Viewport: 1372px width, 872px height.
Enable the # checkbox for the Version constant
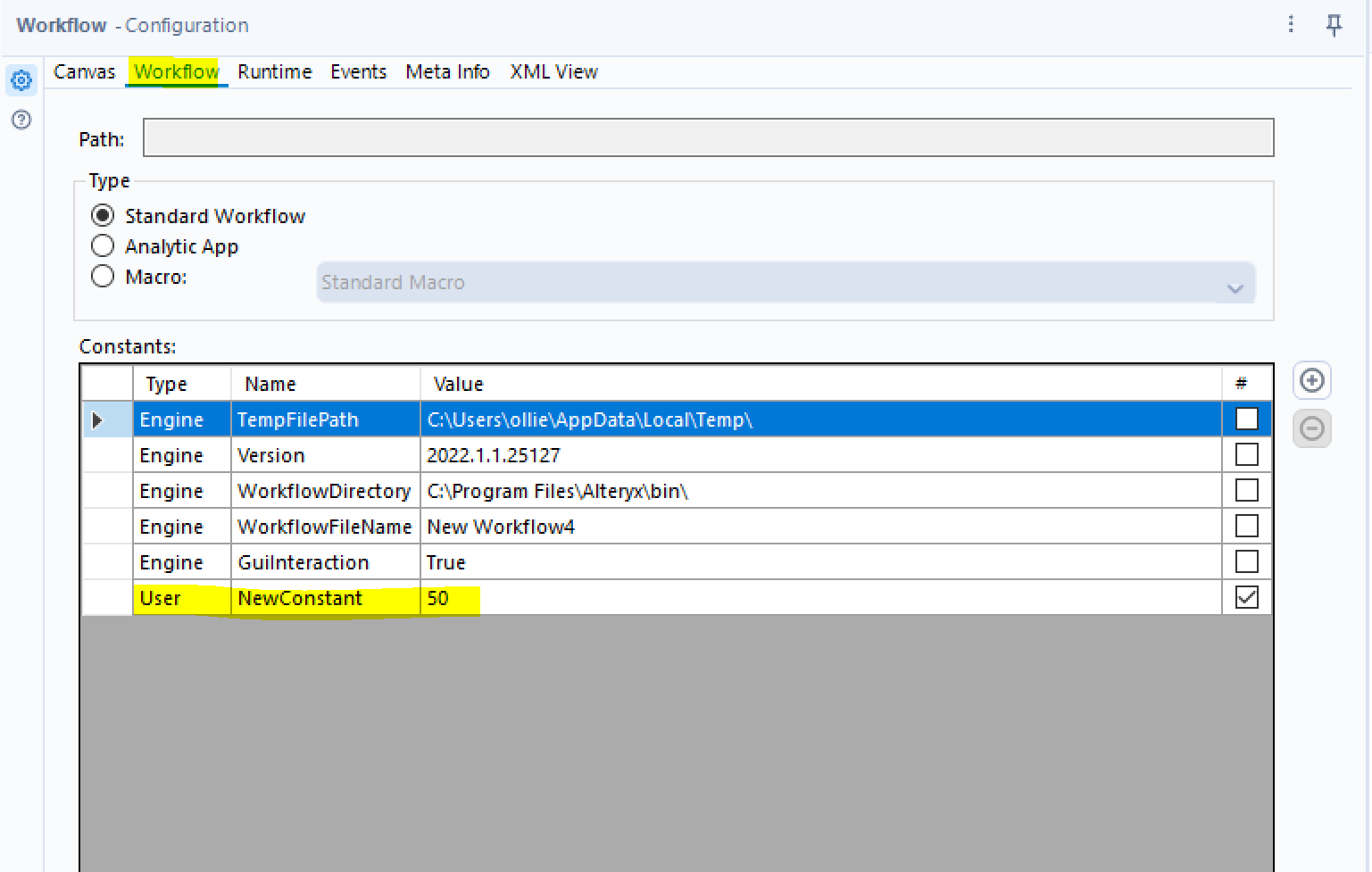point(1246,454)
